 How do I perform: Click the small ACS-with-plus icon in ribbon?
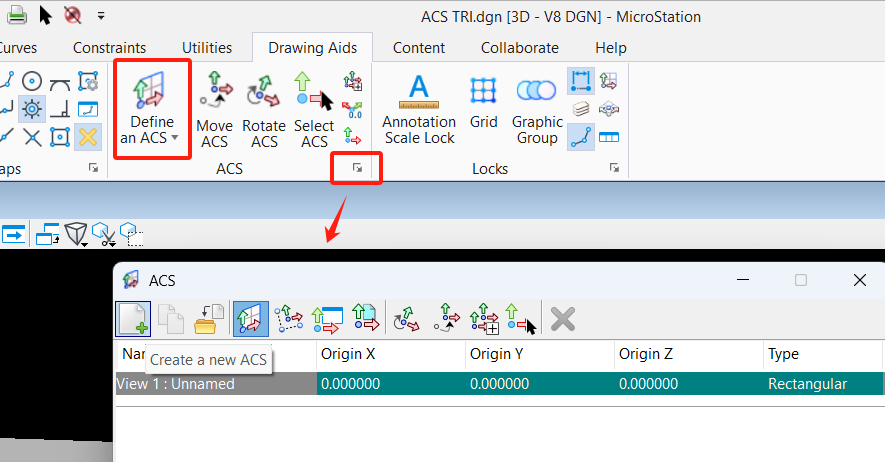[x=353, y=81]
